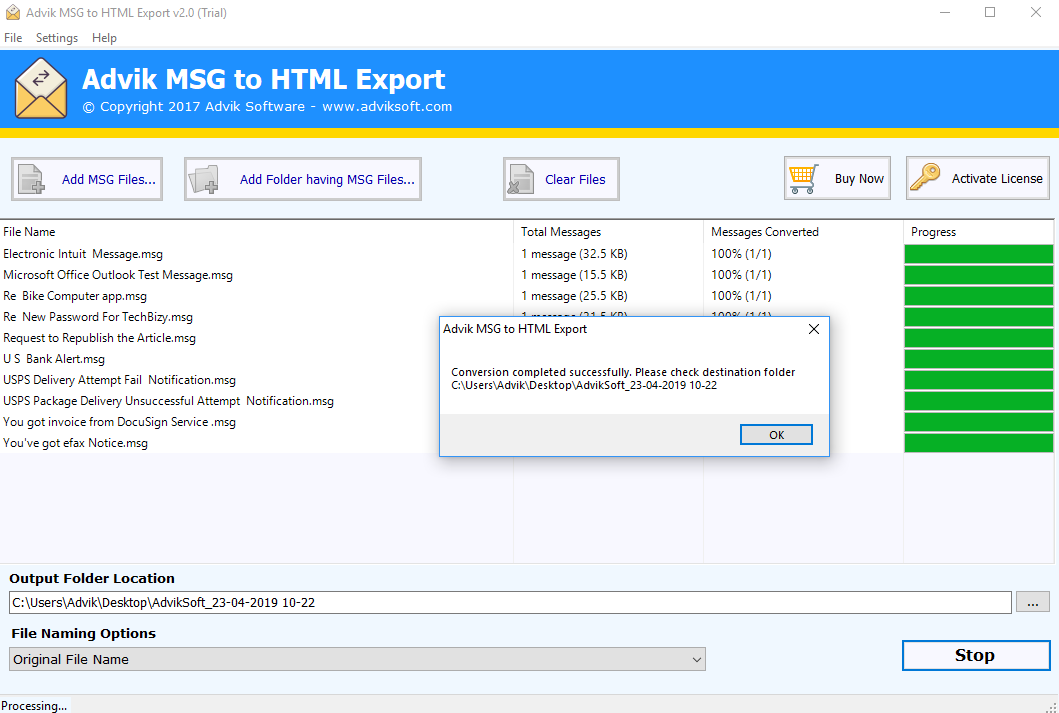
Task: Click the Clear Files document icon
Action: (x=520, y=180)
